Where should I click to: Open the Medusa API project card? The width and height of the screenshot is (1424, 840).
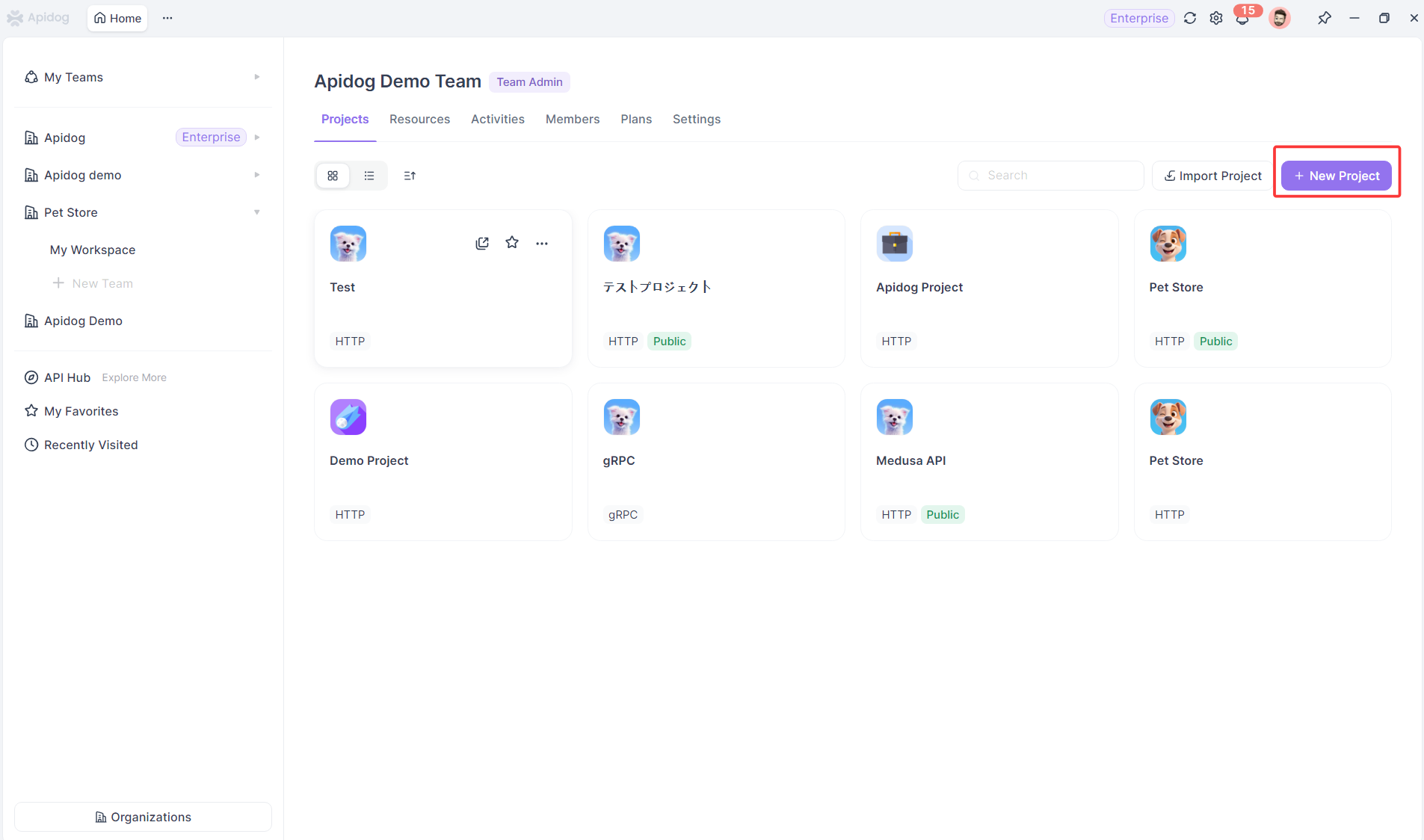click(989, 461)
